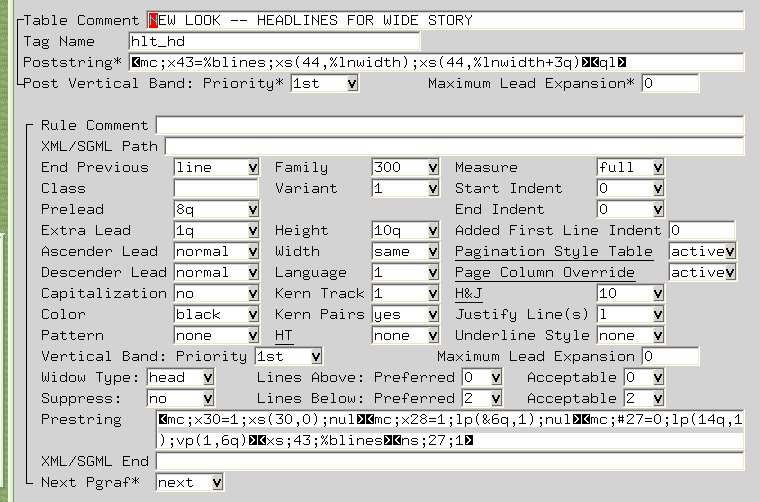Open the Page Column Override link

pos(544,273)
